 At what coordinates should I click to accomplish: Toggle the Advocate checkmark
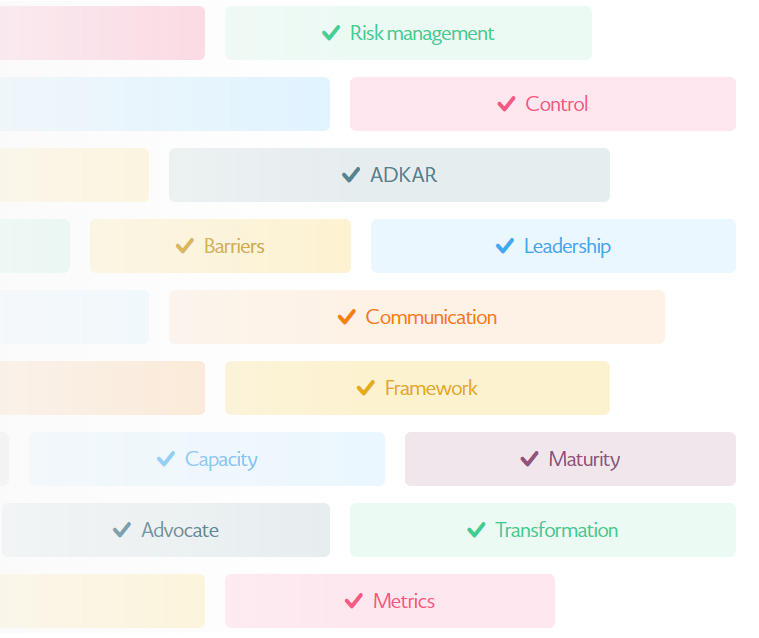(x=122, y=530)
